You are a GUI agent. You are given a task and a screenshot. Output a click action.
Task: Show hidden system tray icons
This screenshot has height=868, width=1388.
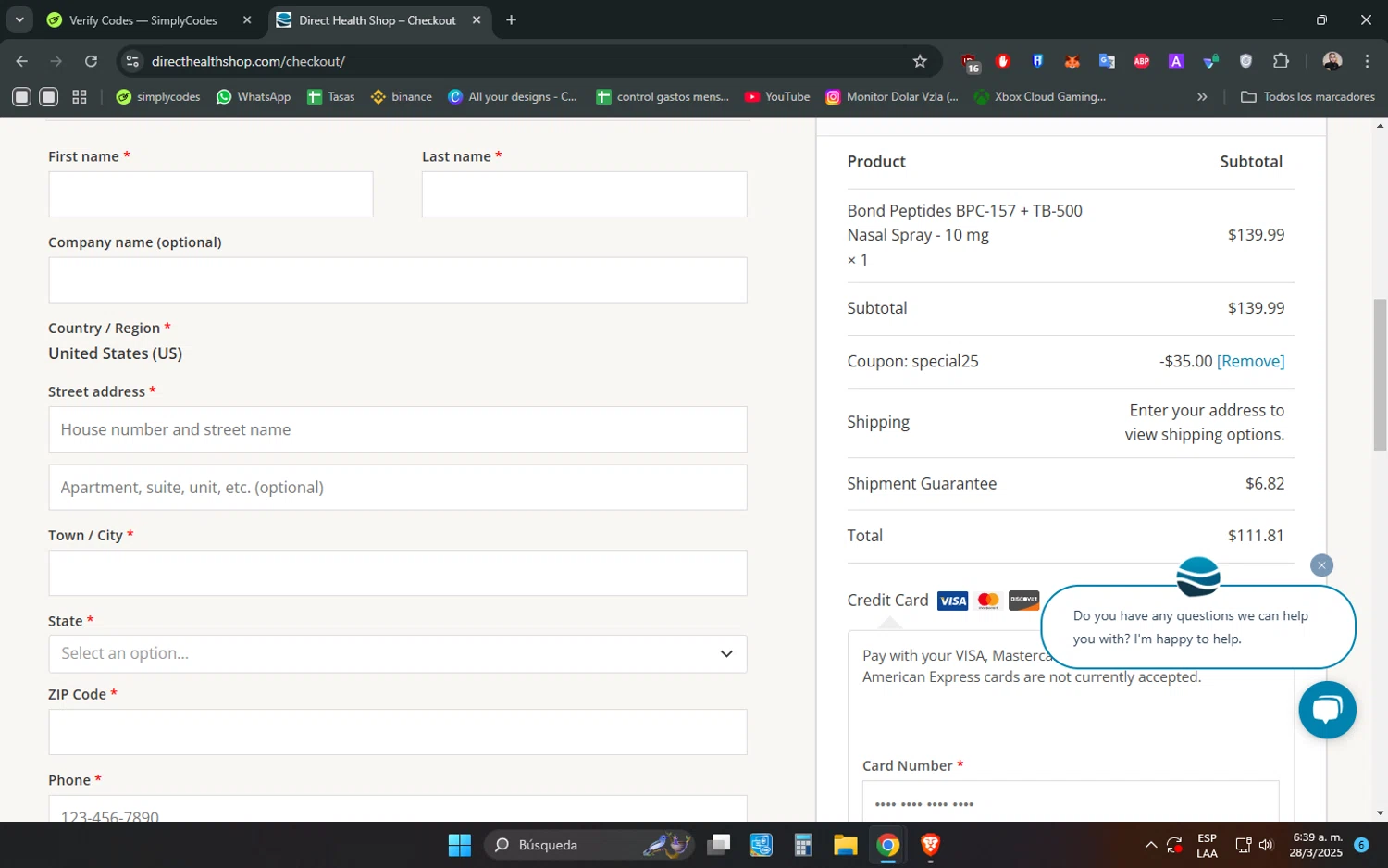(x=1150, y=845)
